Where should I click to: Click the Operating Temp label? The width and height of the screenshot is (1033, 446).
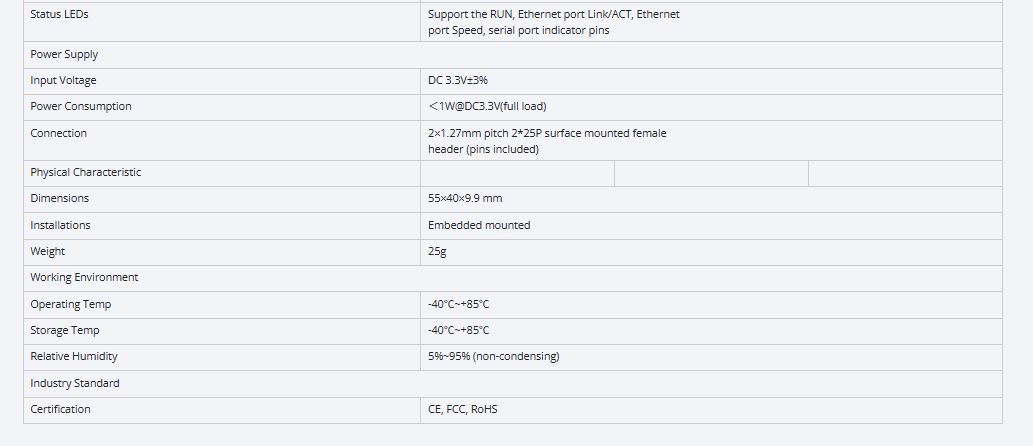coord(70,304)
